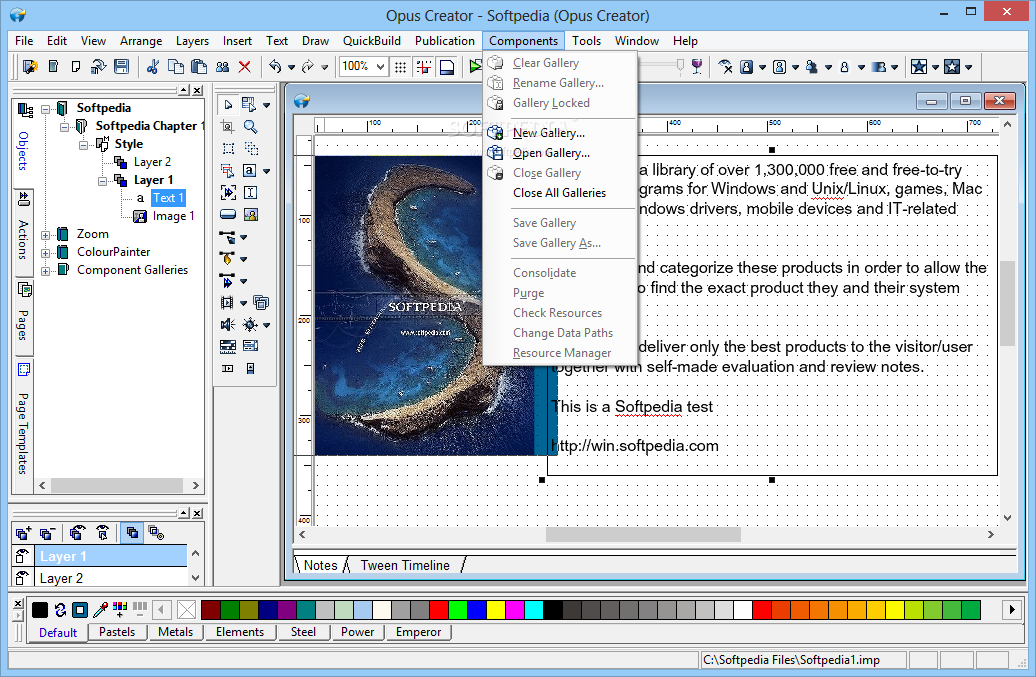Switch to the Tween Timeline tab
Screen dimensions: 1036x677
(405, 565)
